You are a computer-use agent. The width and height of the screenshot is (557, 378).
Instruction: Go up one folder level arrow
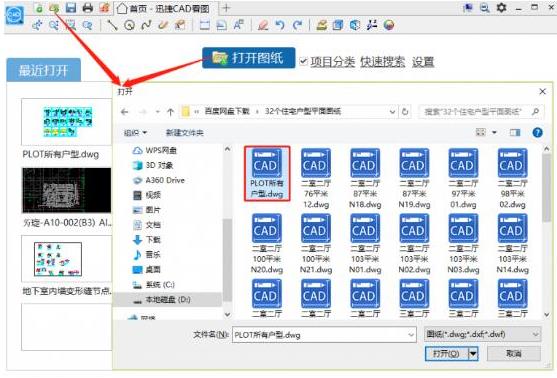(170, 112)
